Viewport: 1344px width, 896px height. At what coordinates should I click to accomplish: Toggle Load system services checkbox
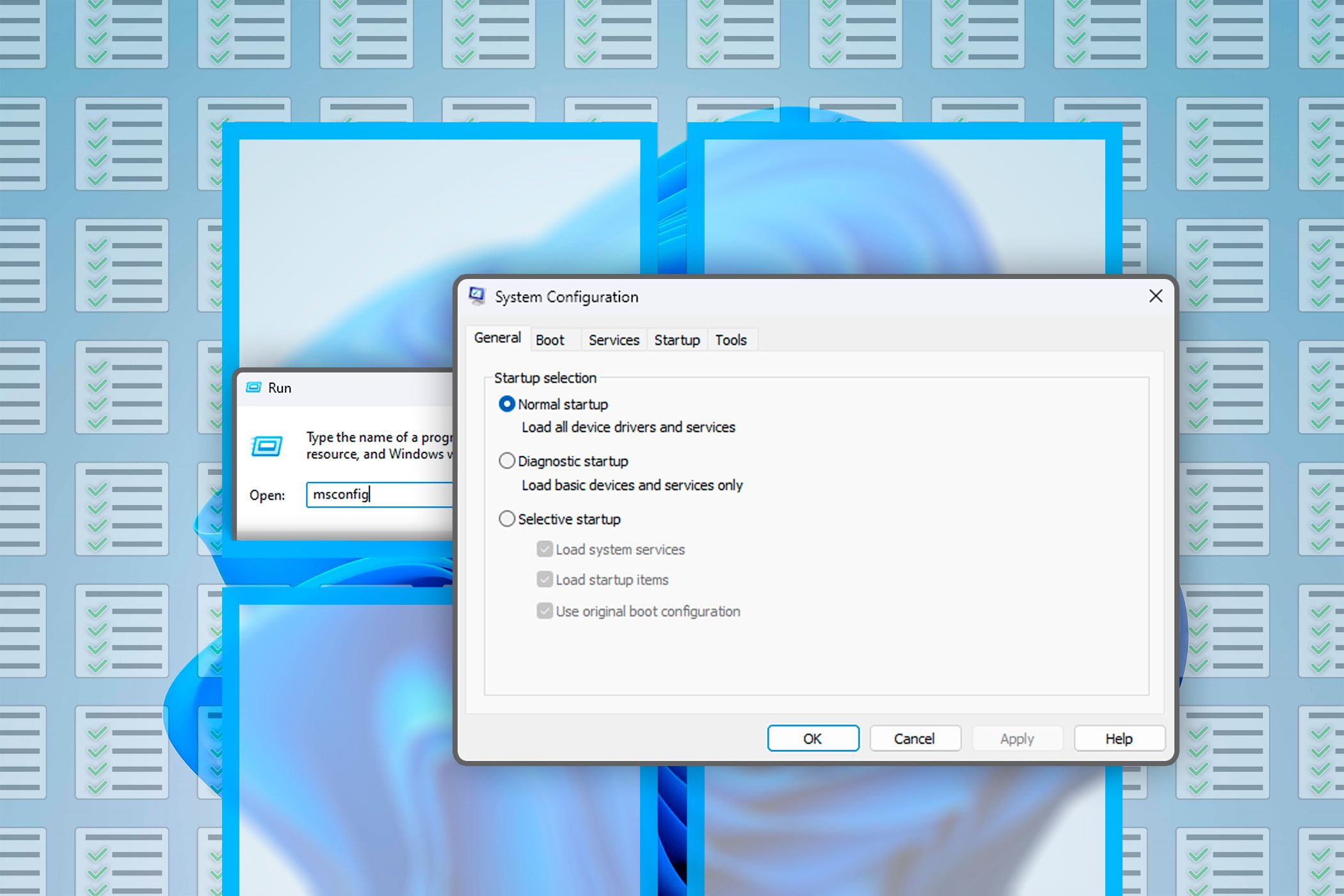pos(545,549)
